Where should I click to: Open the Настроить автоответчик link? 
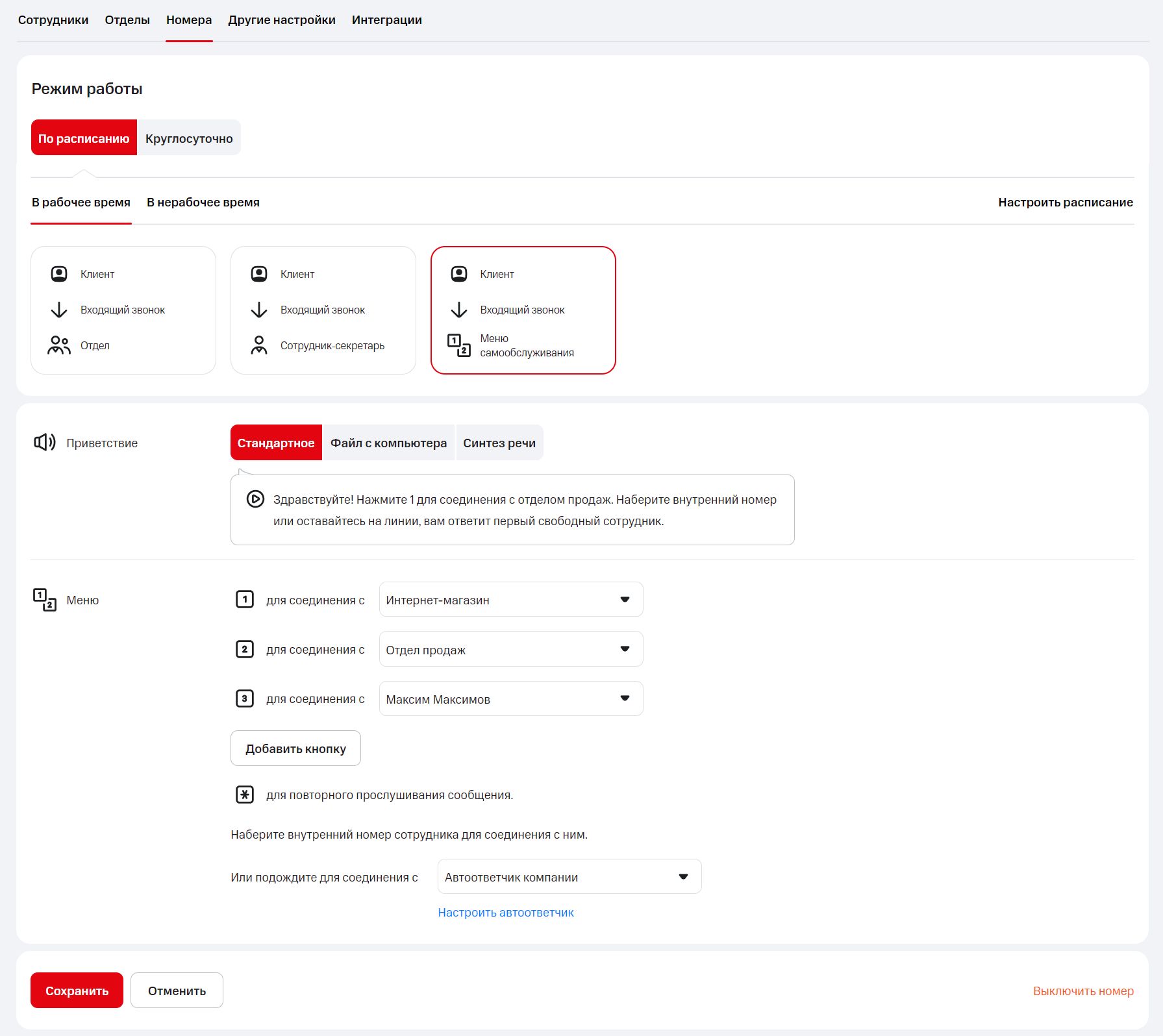click(506, 913)
